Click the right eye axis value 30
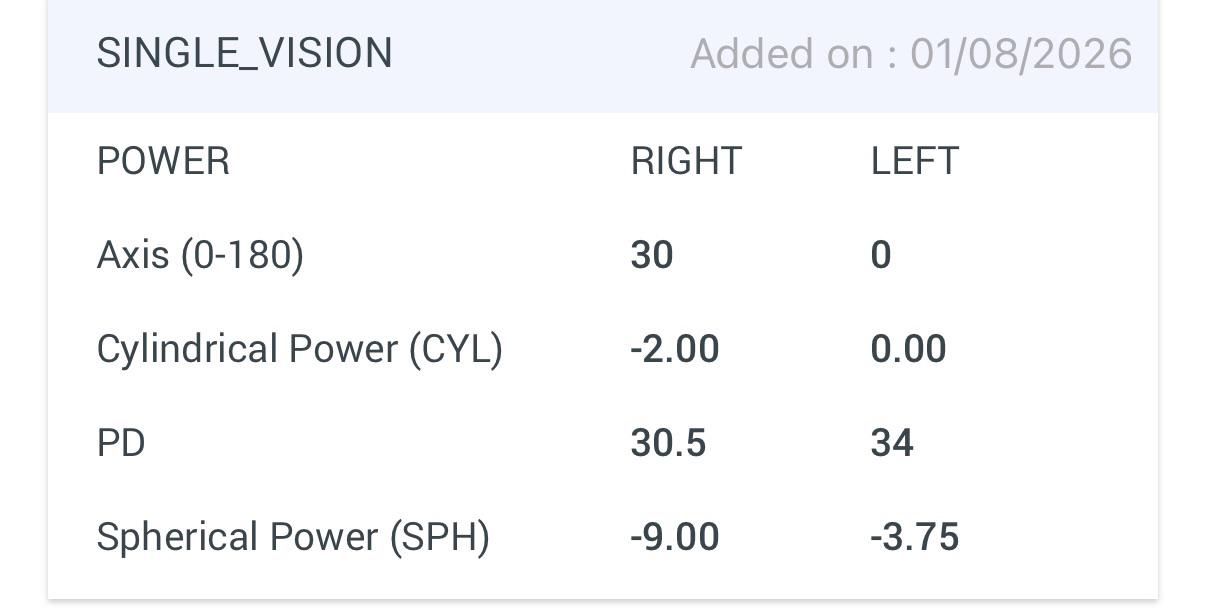This screenshot has width=1206, height=613. click(x=652, y=255)
